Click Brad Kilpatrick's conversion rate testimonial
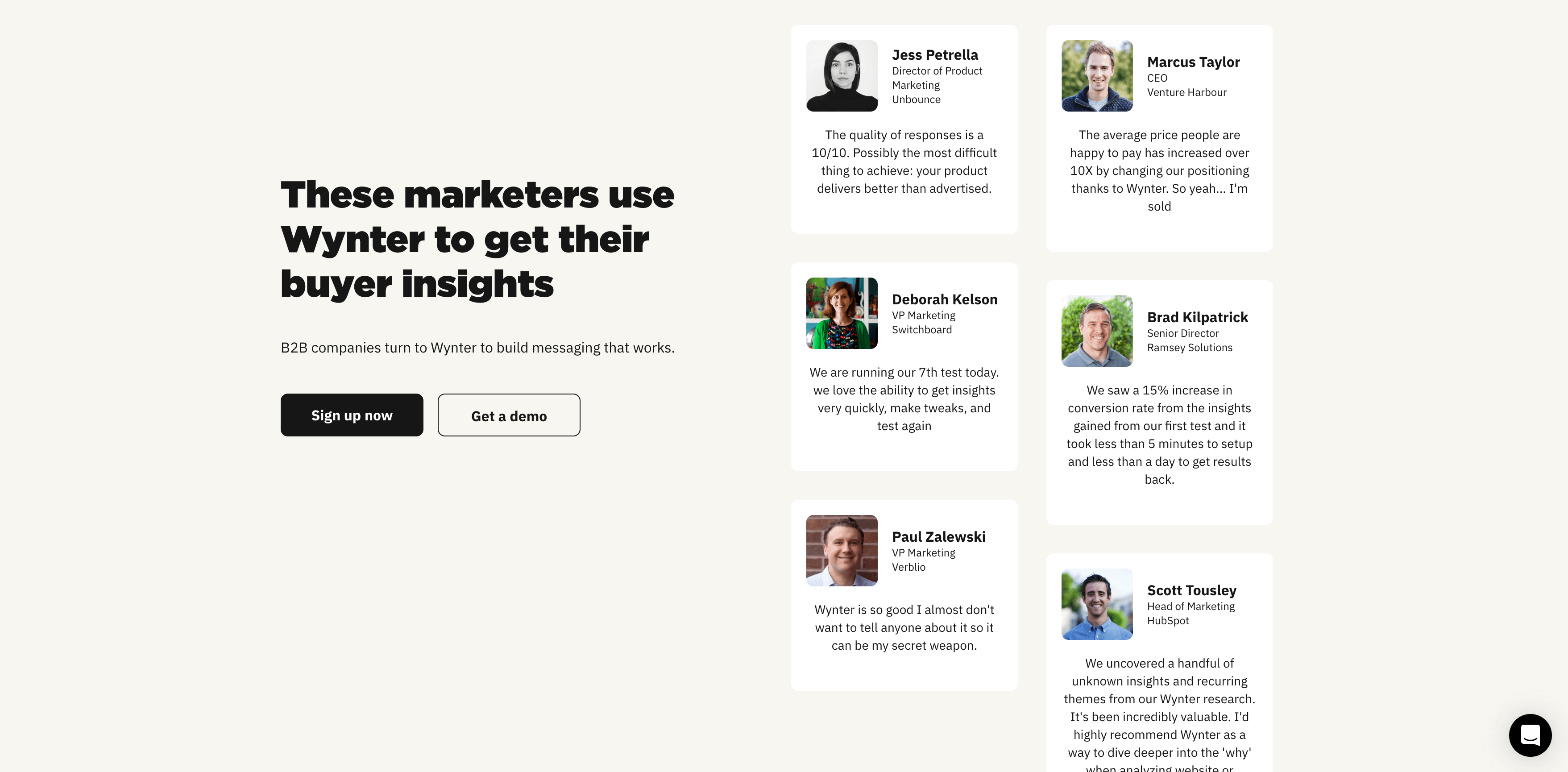The height and width of the screenshot is (772, 1568). [1159, 435]
